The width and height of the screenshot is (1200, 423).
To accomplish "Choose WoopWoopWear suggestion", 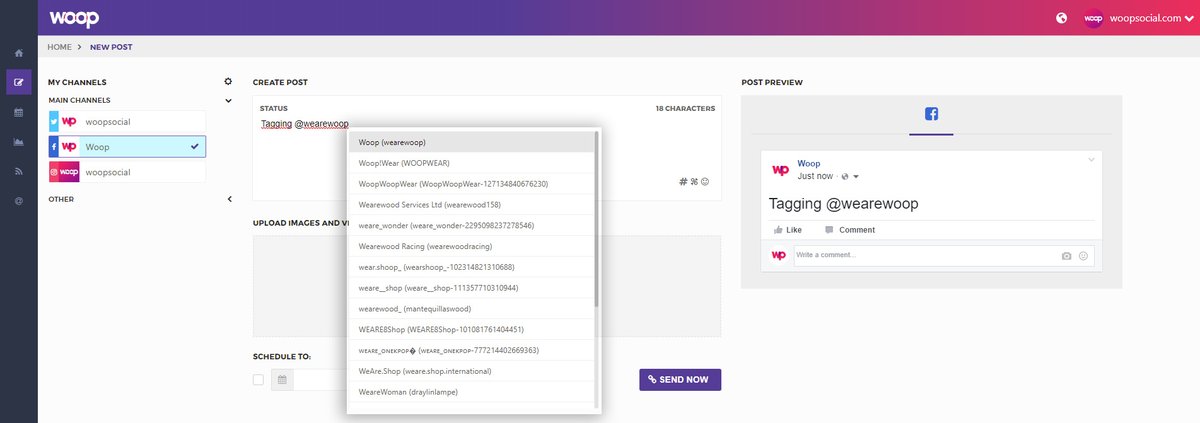I will point(471,184).
